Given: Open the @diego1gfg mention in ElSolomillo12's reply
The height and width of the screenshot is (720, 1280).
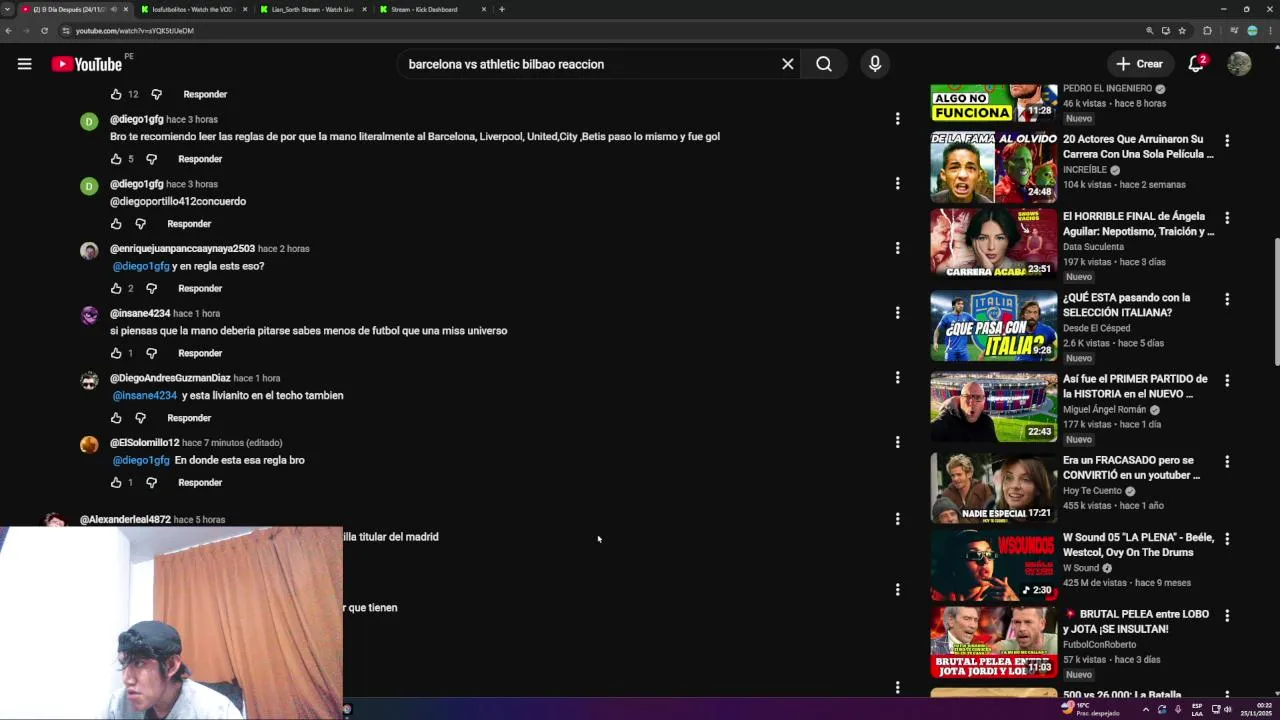Looking at the screenshot, I should tap(141, 460).
